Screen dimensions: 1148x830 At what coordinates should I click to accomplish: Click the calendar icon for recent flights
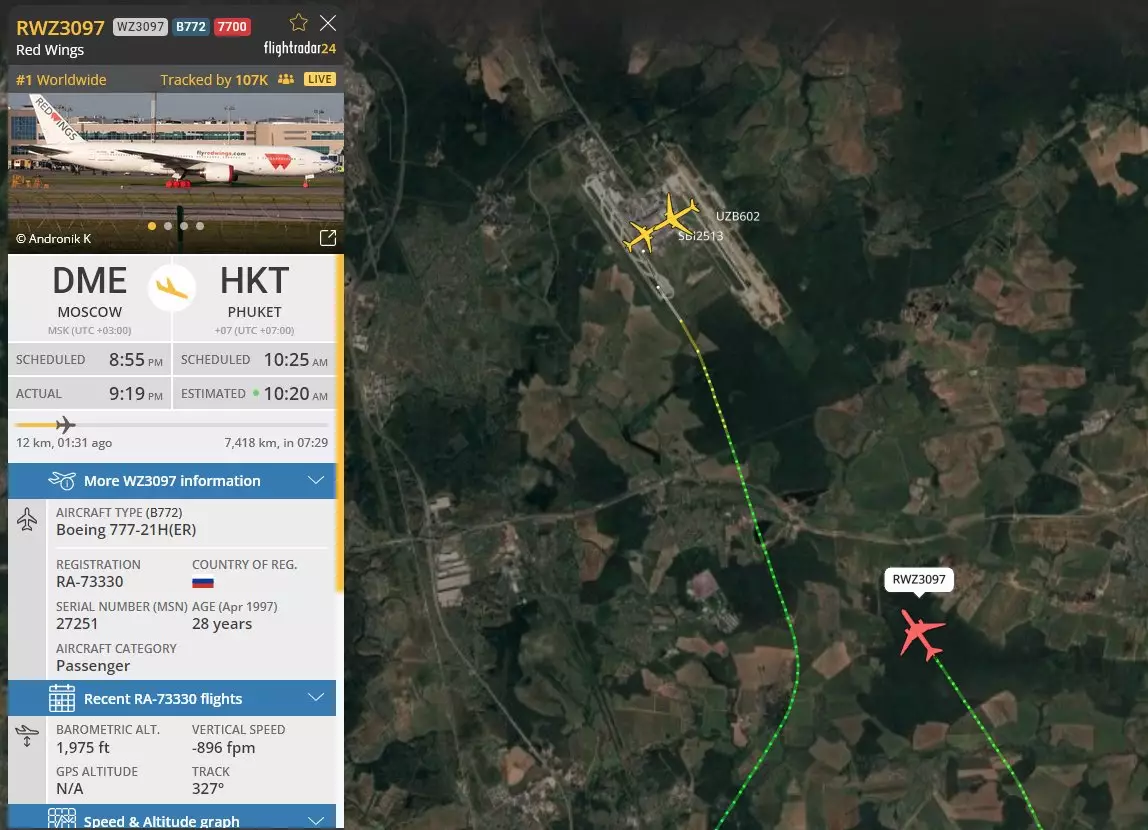[x=62, y=698]
